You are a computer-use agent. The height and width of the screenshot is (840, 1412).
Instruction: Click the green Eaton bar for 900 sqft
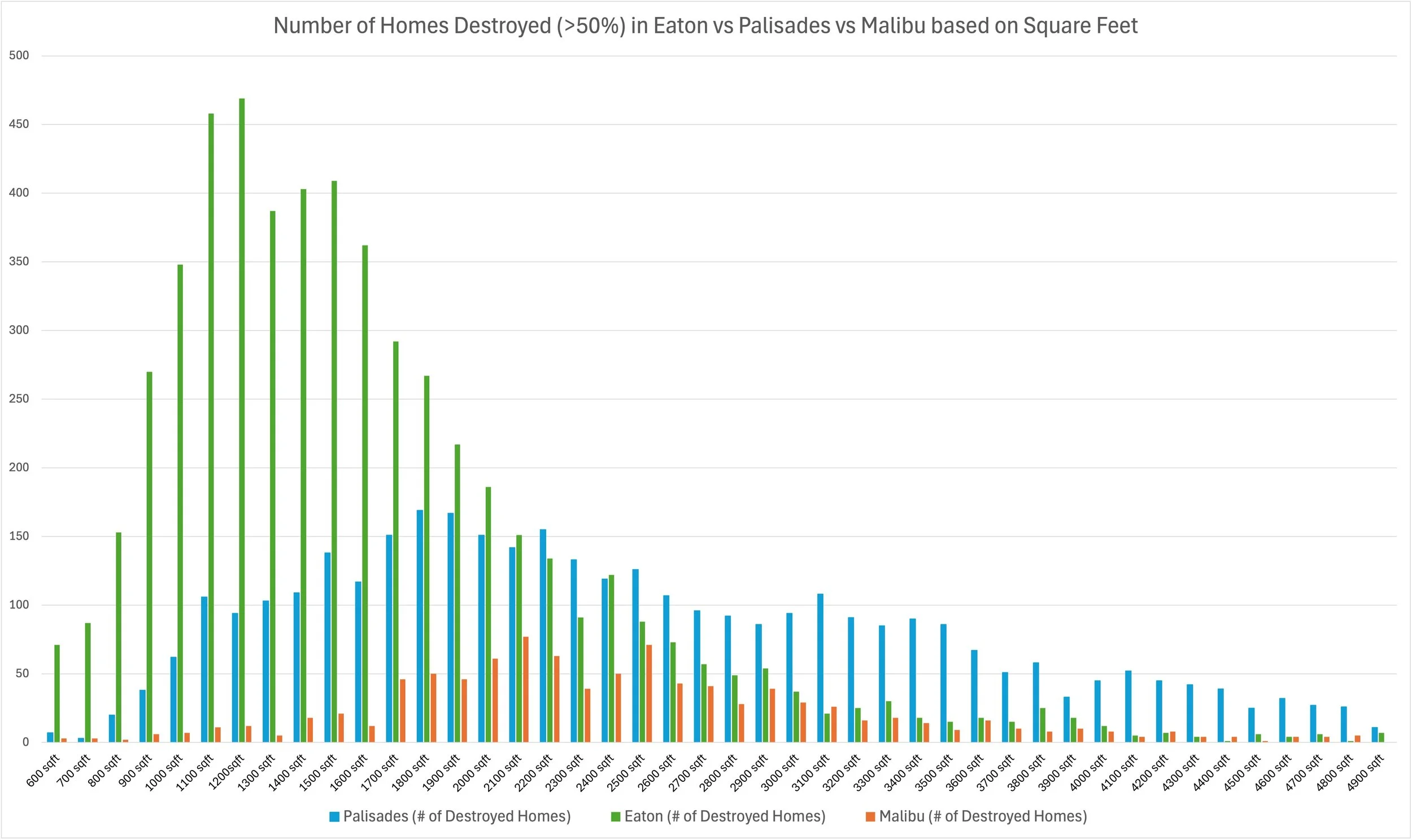[150, 557]
